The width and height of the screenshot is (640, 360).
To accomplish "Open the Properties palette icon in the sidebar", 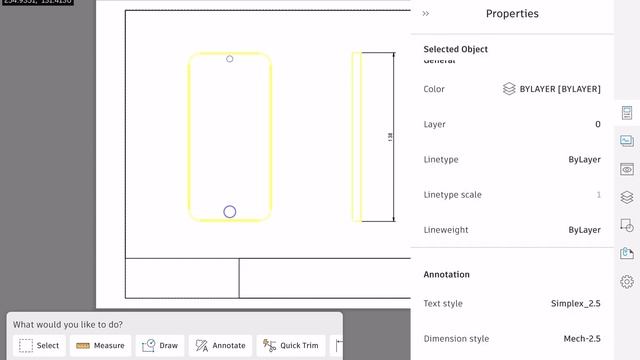I will tap(627, 113).
